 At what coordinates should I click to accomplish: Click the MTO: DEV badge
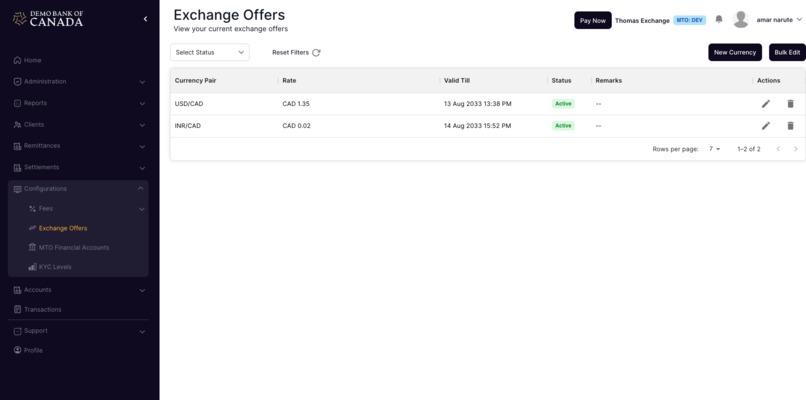[x=689, y=20]
